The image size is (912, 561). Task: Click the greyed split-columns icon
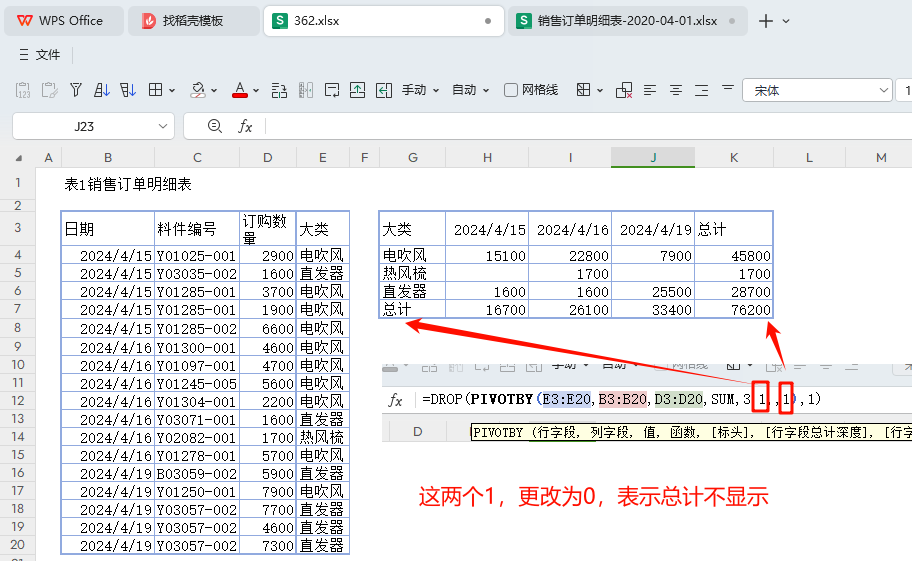pos(306,90)
